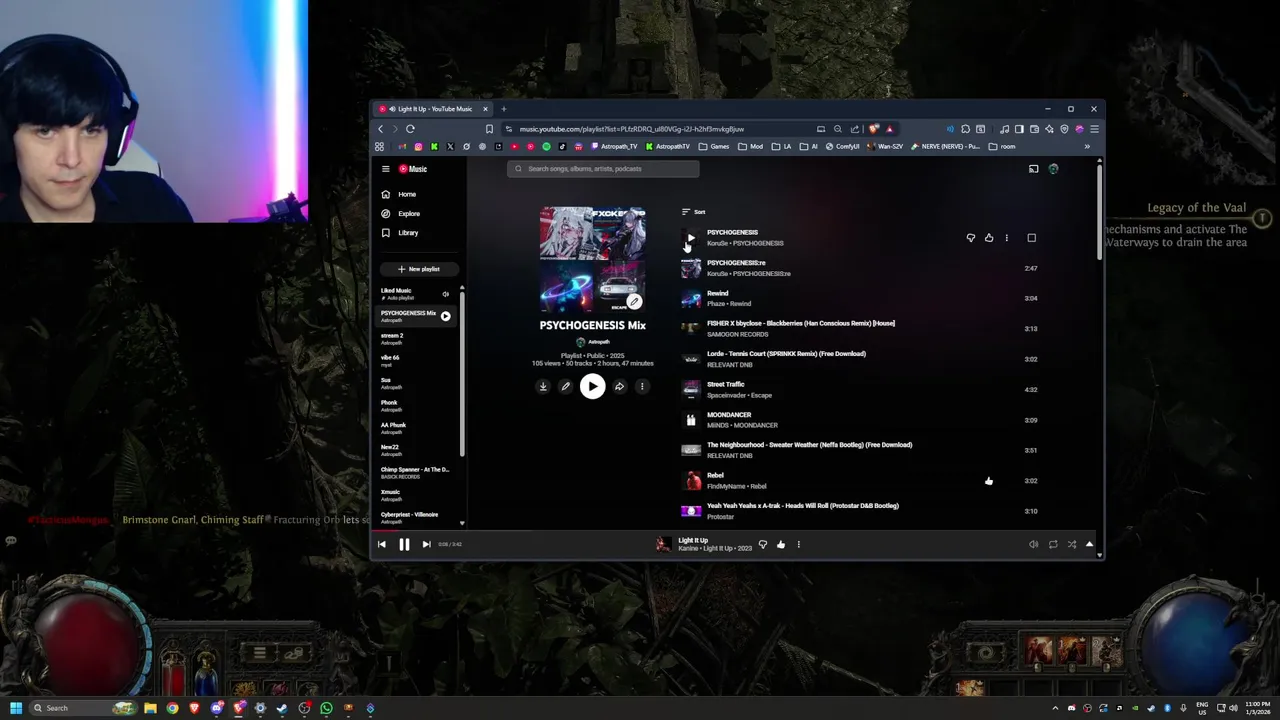The height and width of the screenshot is (720, 1280).
Task: Open the Xmusic playlist in sidebar
Action: coord(390,494)
